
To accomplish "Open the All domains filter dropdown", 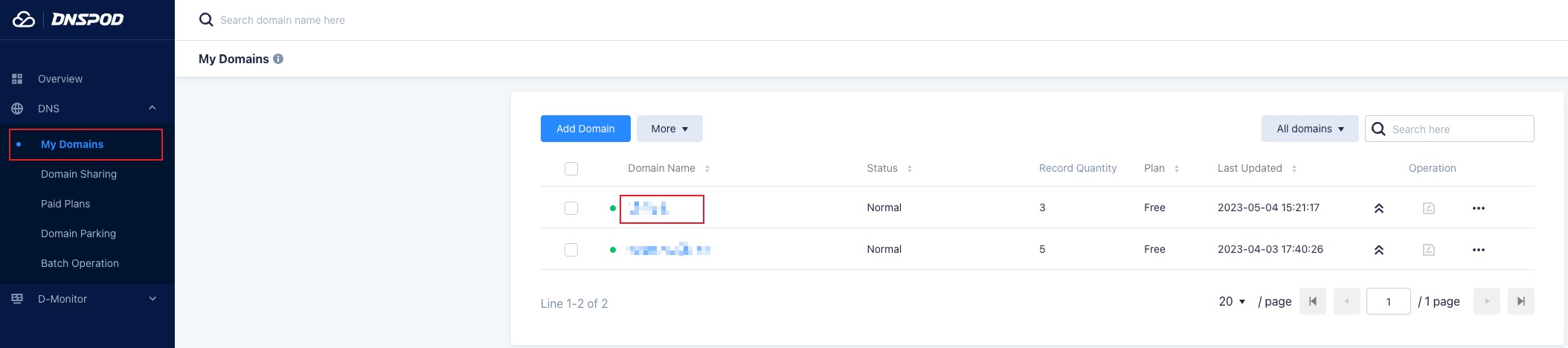I will tap(1309, 129).
